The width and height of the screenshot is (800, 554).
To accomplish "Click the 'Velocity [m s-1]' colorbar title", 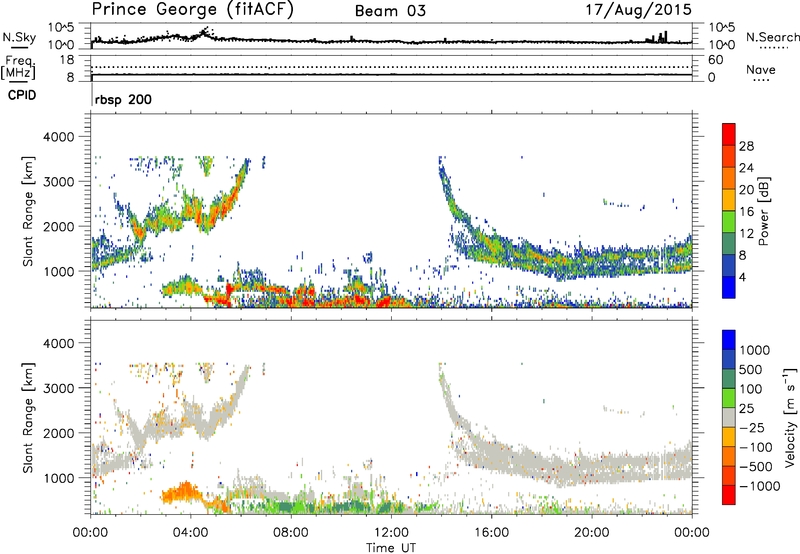I will (790, 417).
